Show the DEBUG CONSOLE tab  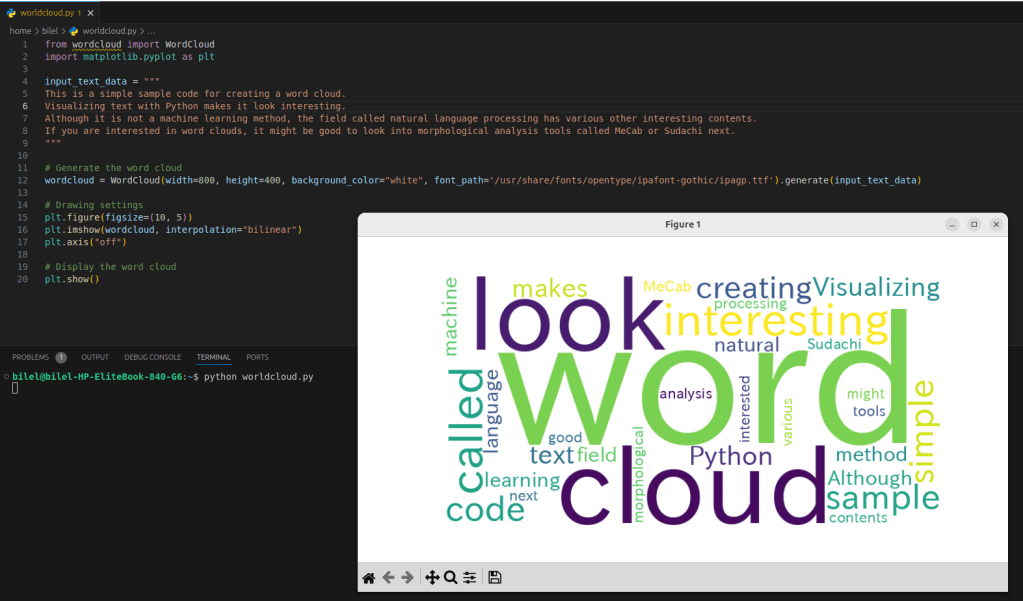[152, 357]
